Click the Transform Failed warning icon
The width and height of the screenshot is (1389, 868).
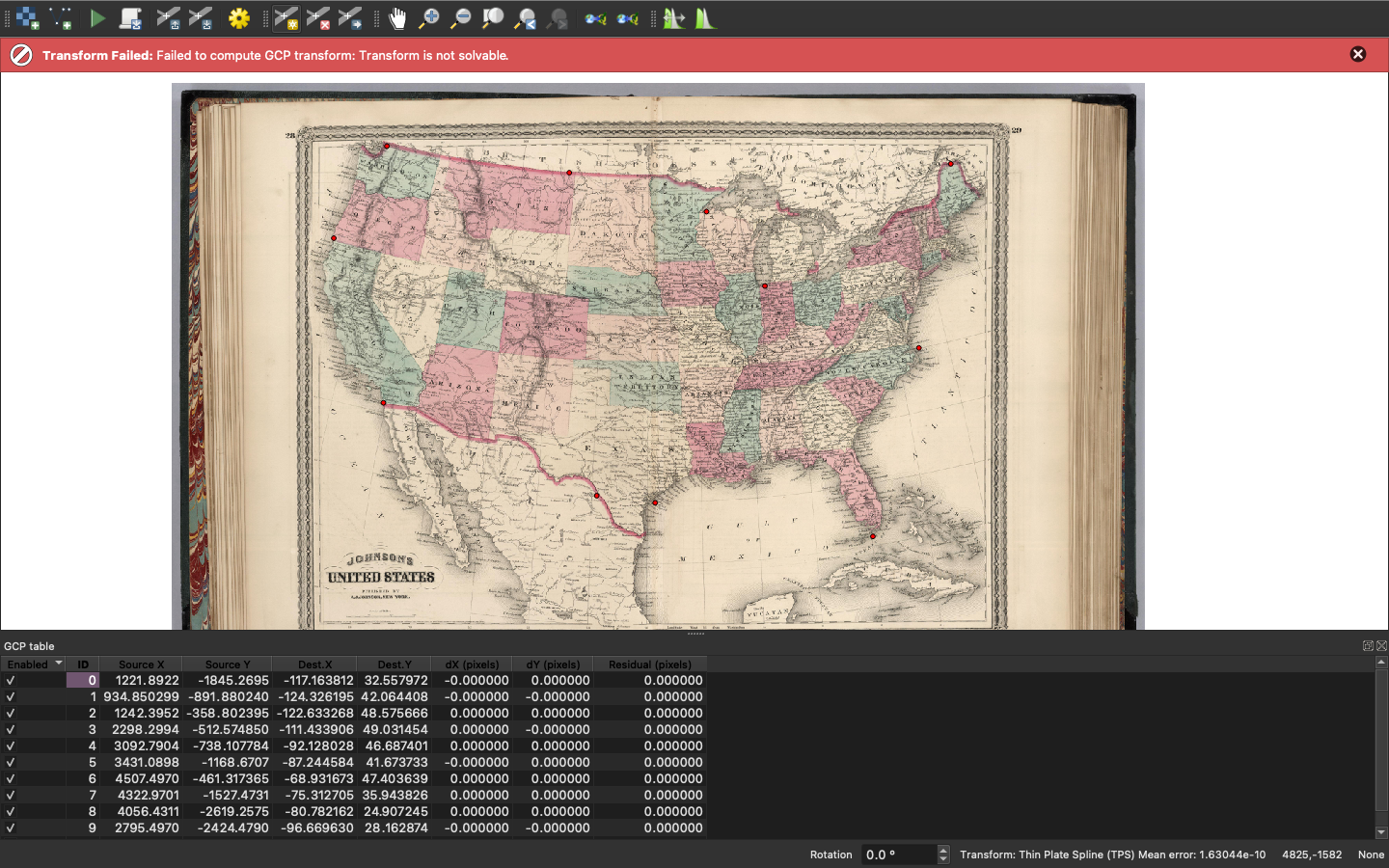[21, 55]
